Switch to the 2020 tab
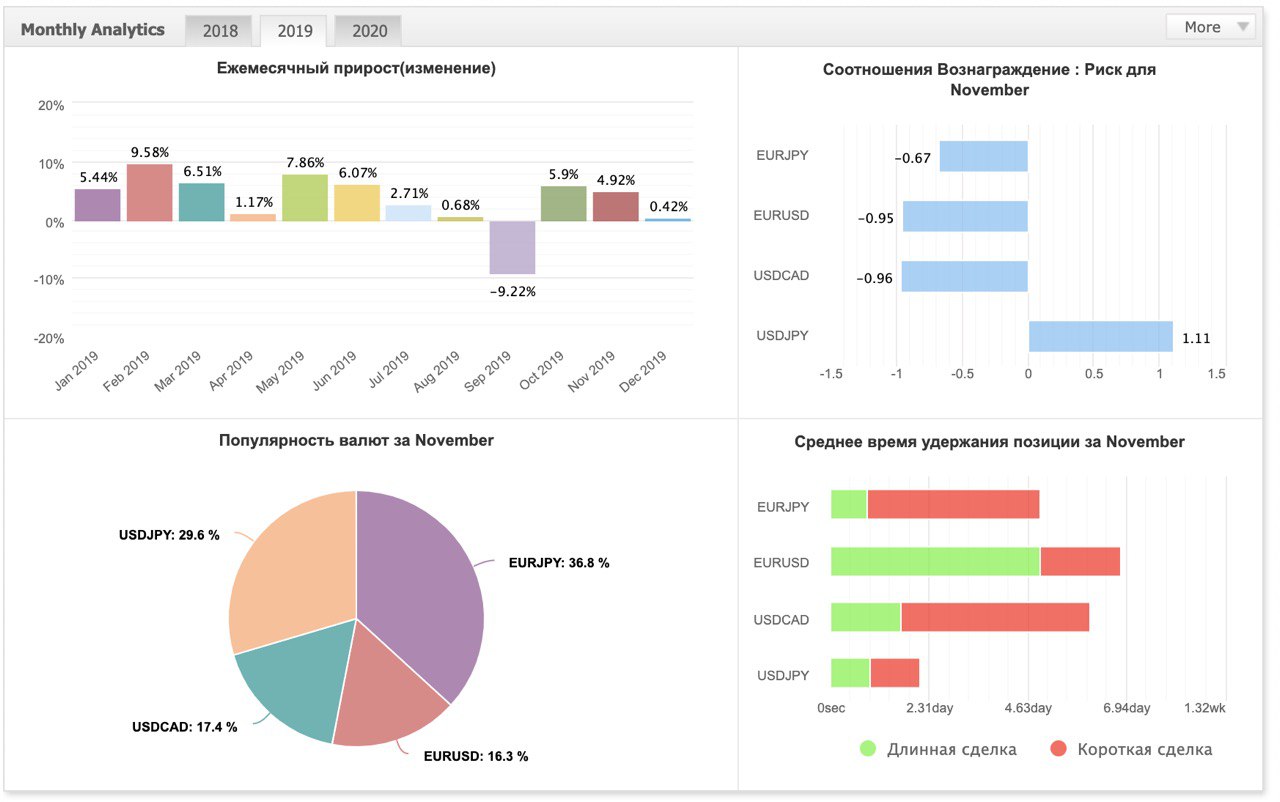Image resolution: width=1280 pixels, height=802 pixels. [369, 31]
